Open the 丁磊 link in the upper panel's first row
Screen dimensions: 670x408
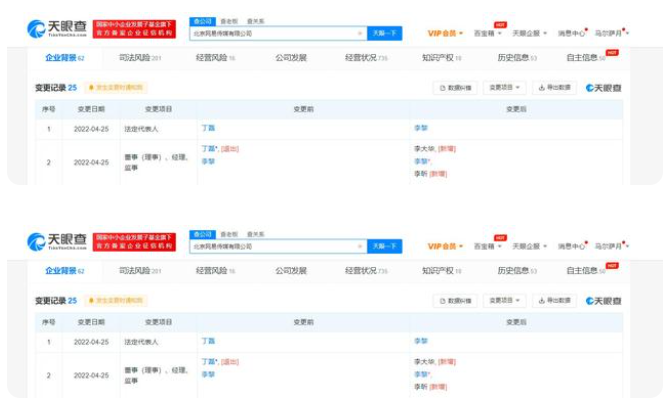[x=208, y=129]
